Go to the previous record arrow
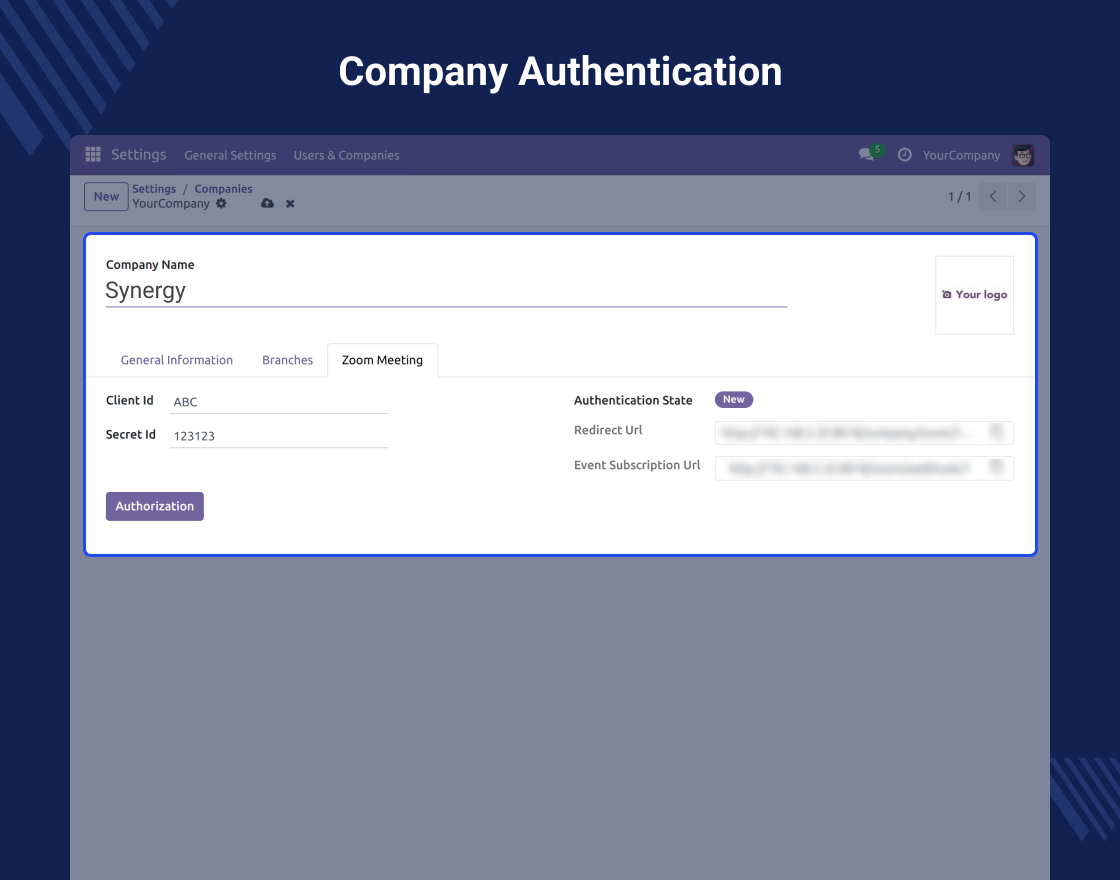Screen dimensions: 1120x880 point(993,197)
